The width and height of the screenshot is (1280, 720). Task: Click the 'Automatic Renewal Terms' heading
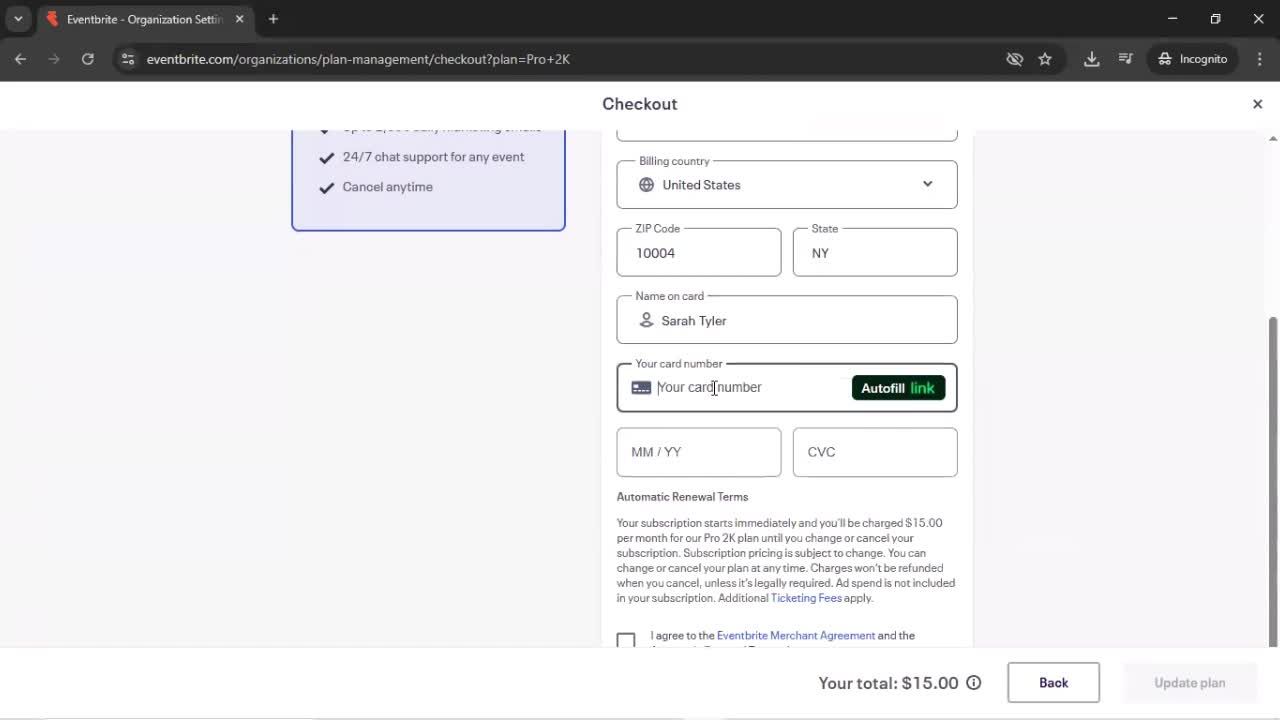click(682, 497)
